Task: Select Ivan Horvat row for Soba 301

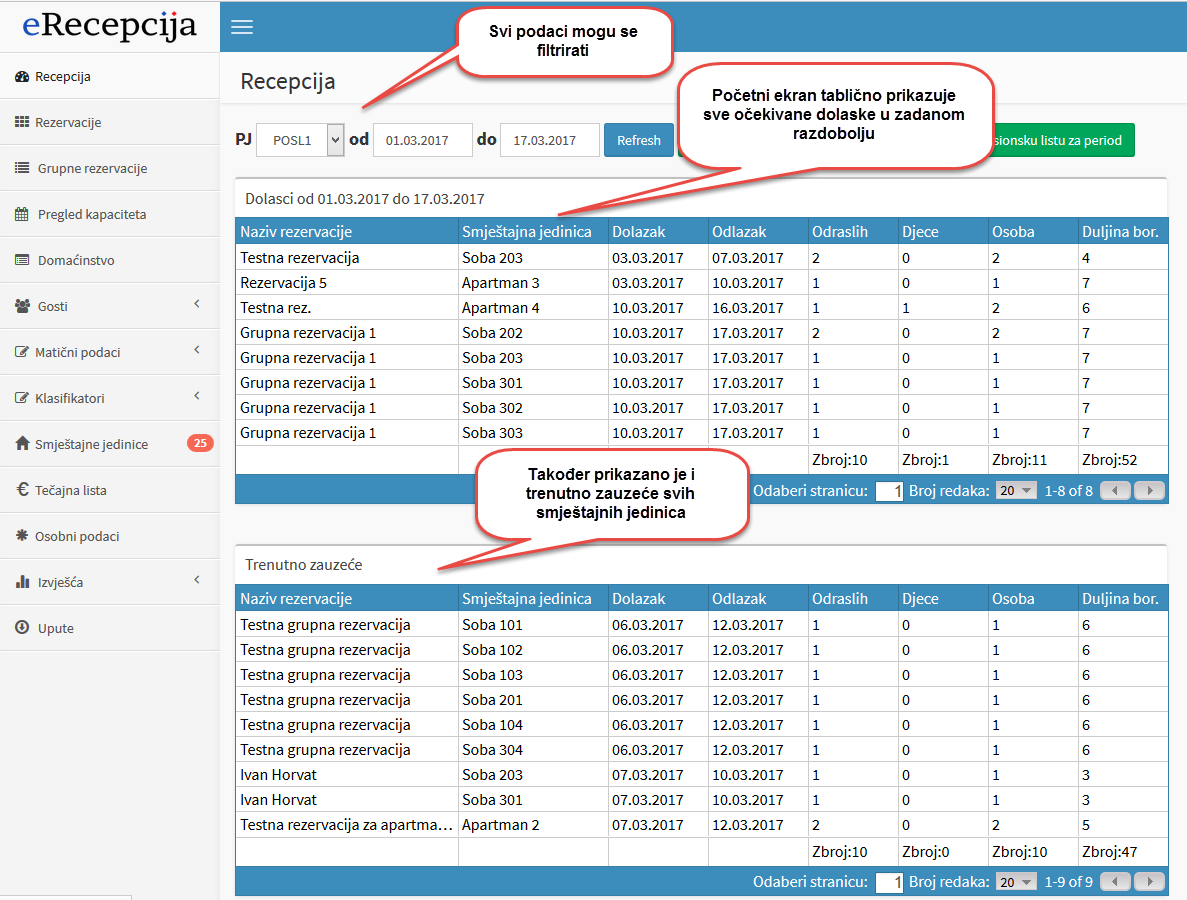Action: (x=701, y=799)
